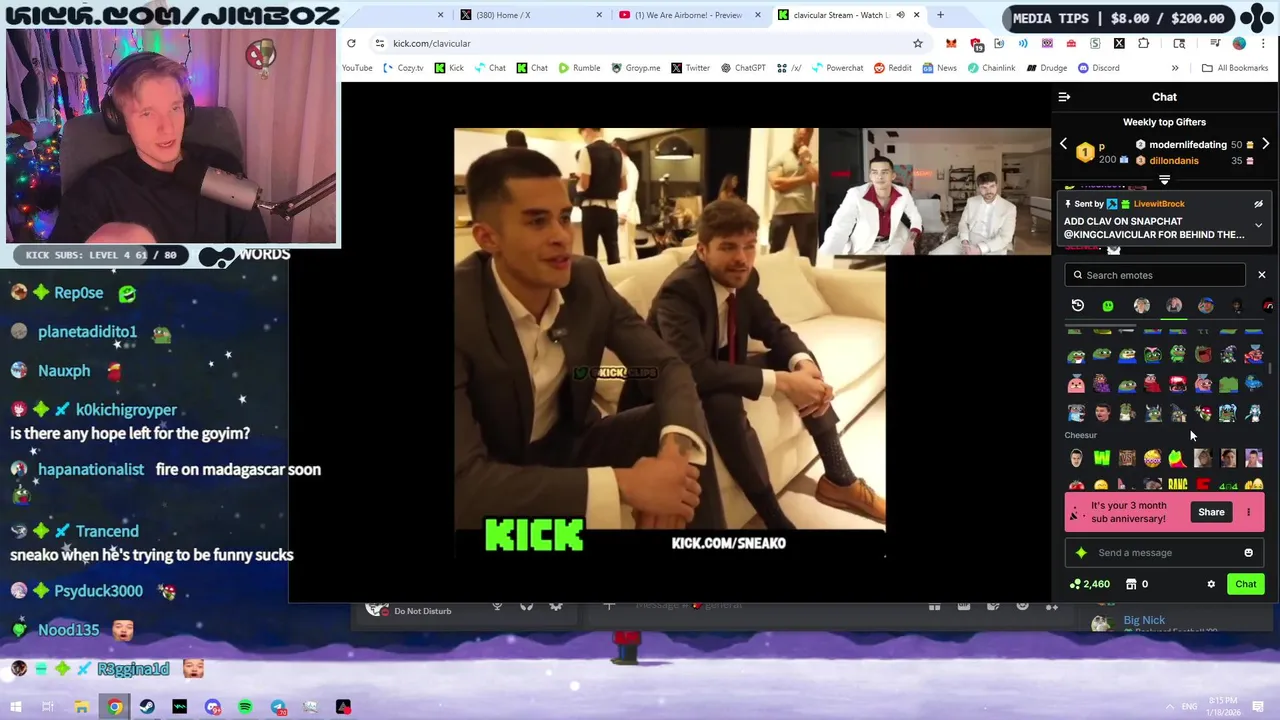
Task: Close the clavicular Stream tab
Action: click(915, 15)
